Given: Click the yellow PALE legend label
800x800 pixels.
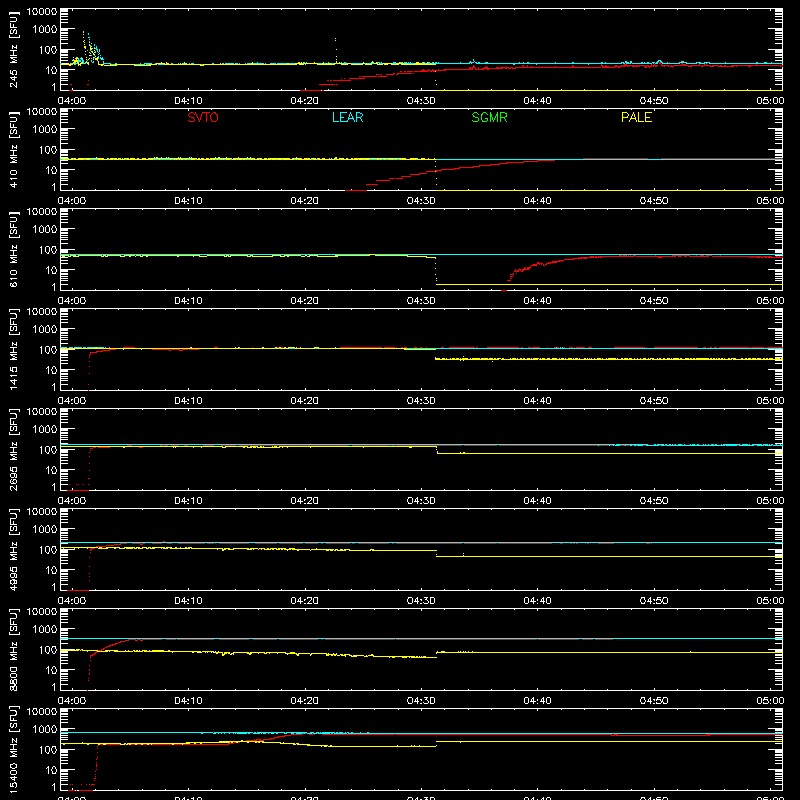Looking at the screenshot, I should 636,117.
